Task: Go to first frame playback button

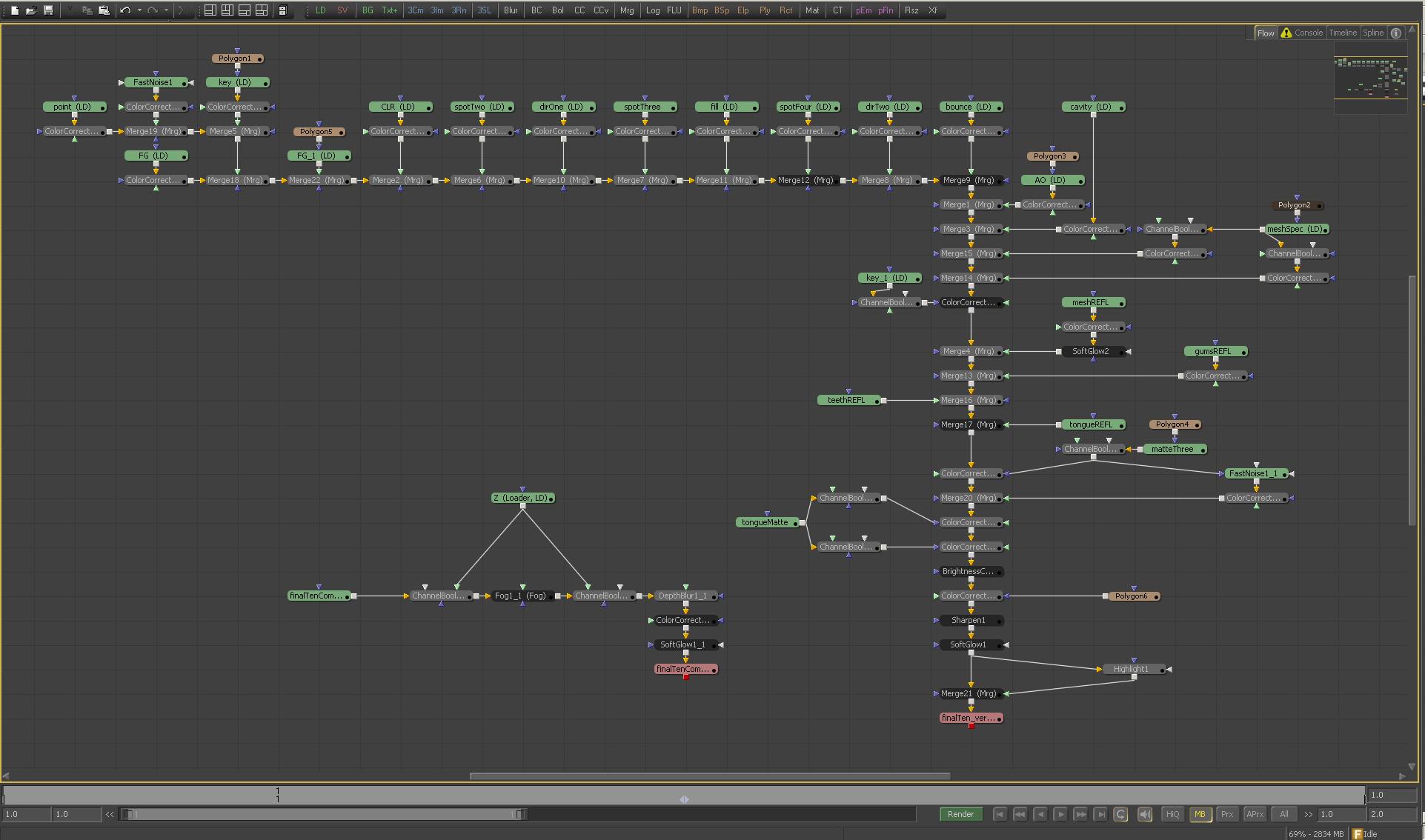Action: (x=1000, y=814)
